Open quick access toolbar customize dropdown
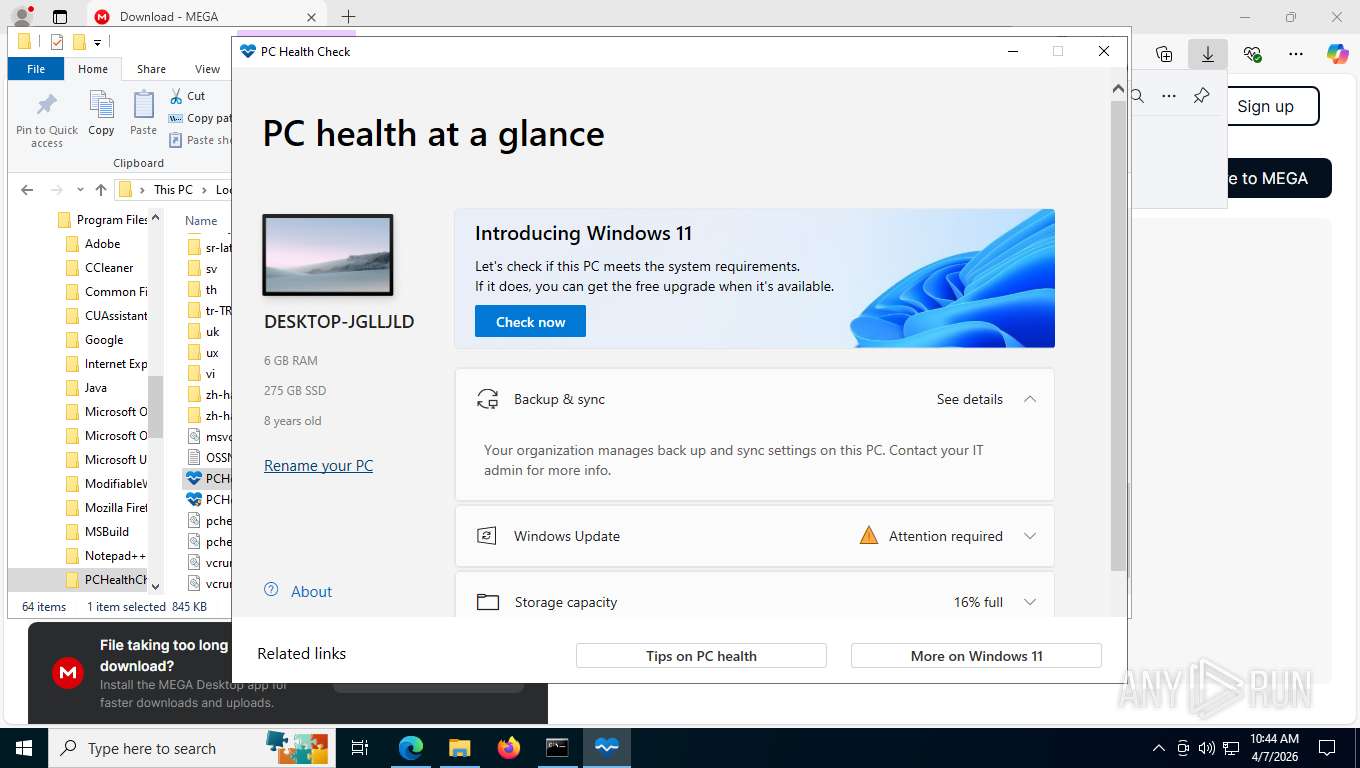Viewport: 1360px width, 768px height. click(97, 42)
